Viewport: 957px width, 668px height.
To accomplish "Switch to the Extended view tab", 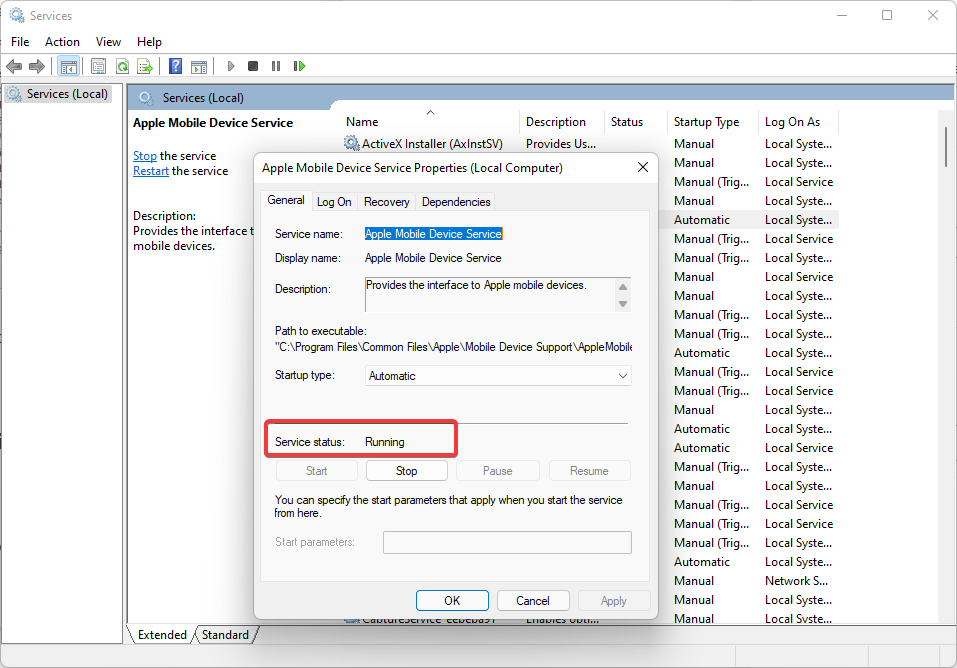I will 162,634.
